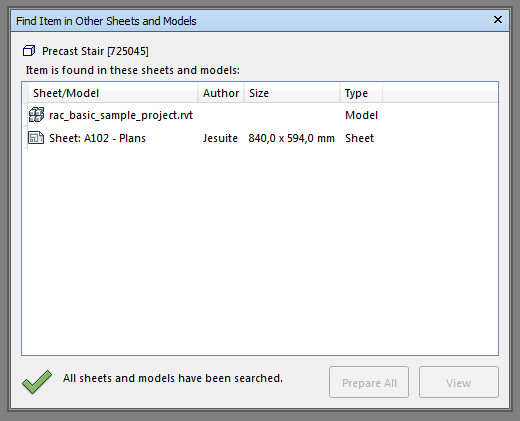Select the rac_basic_sample_project.rvt model icon
Screen dimensions: 520x421
(x=36, y=115)
